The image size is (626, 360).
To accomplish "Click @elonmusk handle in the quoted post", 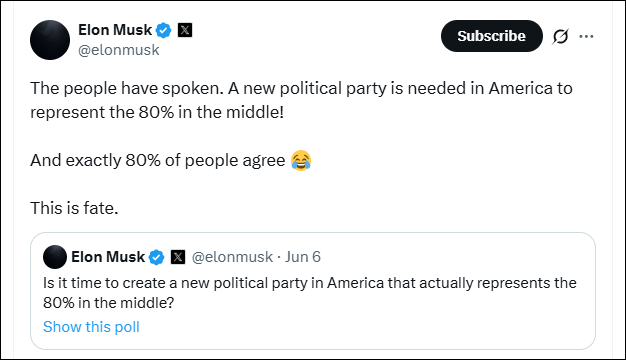I will tap(232, 257).
